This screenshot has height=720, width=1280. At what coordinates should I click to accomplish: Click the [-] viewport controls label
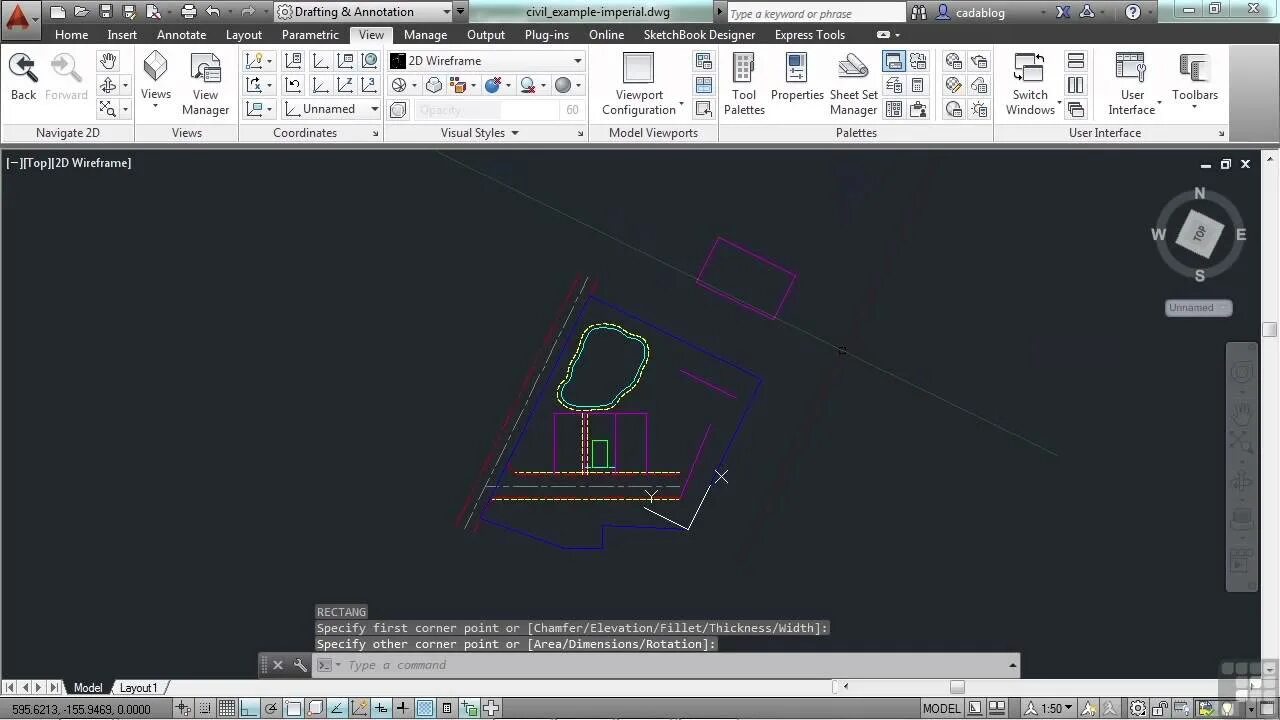(15, 162)
